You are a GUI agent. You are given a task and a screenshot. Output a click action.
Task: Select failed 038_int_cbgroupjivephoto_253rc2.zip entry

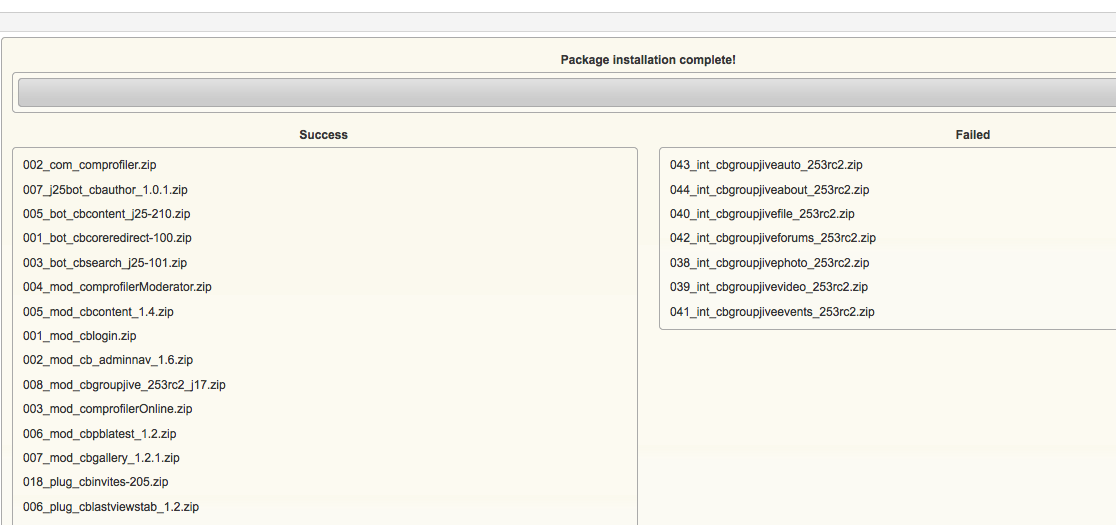click(769, 263)
